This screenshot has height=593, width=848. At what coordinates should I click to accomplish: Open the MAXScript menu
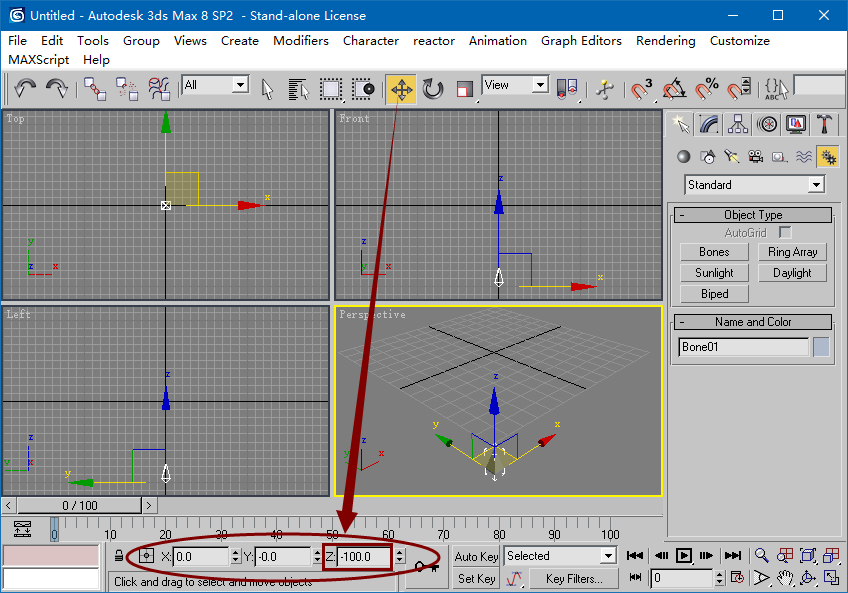tap(38, 60)
